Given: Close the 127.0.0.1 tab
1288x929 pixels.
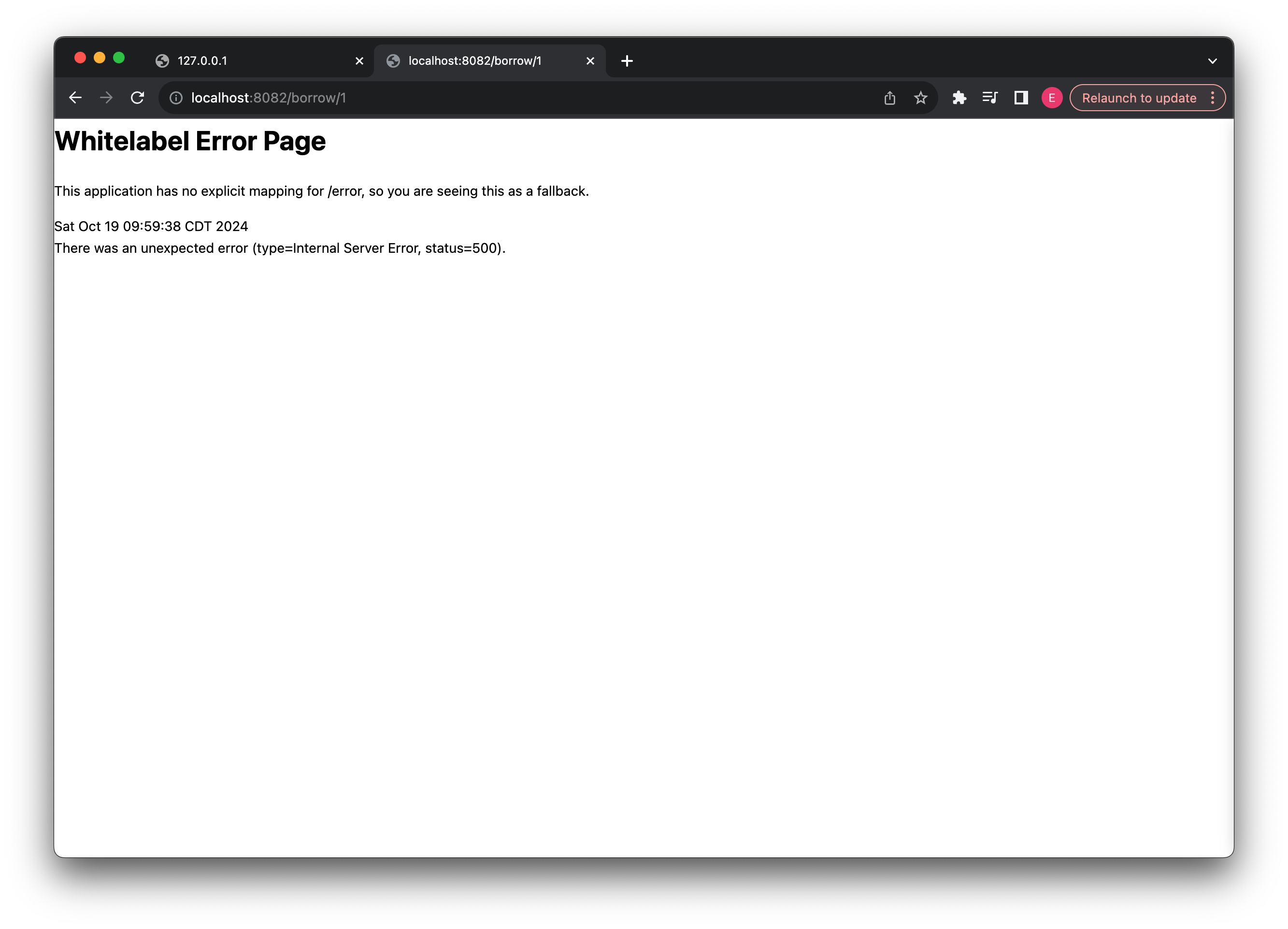Looking at the screenshot, I should [359, 60].
